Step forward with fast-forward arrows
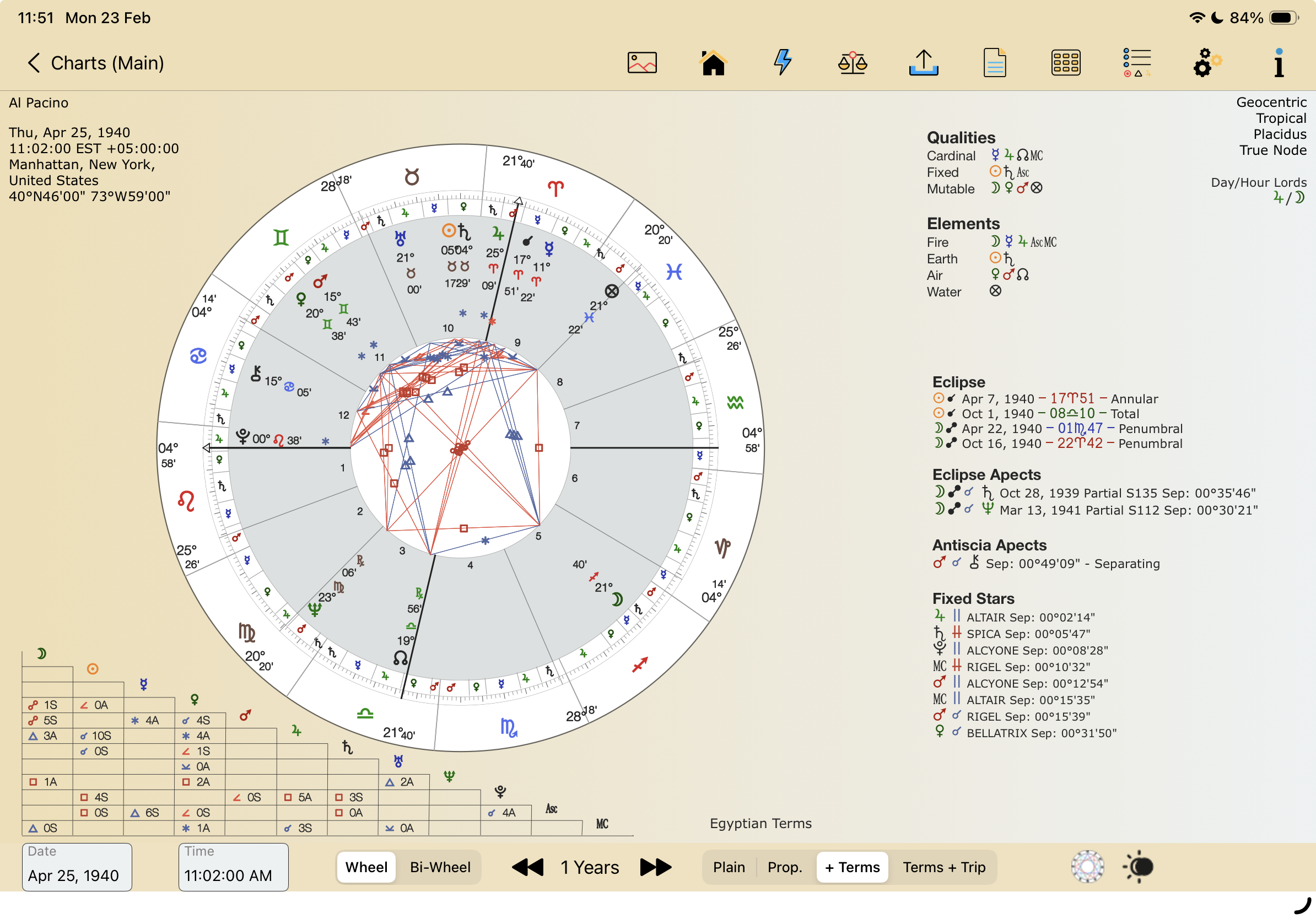This screenshot has width=1316, height=919. click(655, 867)
